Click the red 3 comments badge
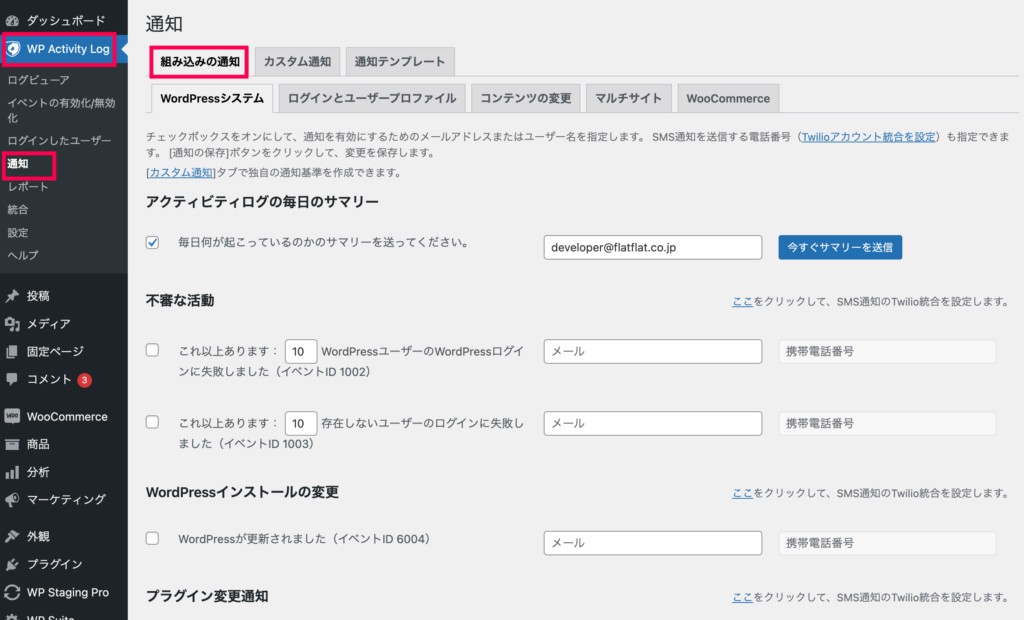 tap(84, 380)
